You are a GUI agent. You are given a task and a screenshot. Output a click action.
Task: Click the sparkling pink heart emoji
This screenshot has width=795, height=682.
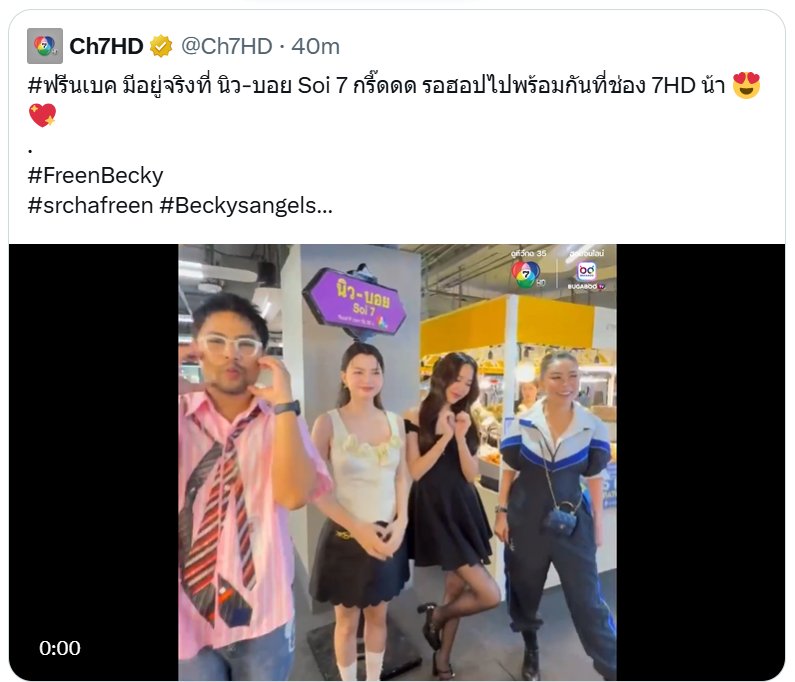[43, 115]
